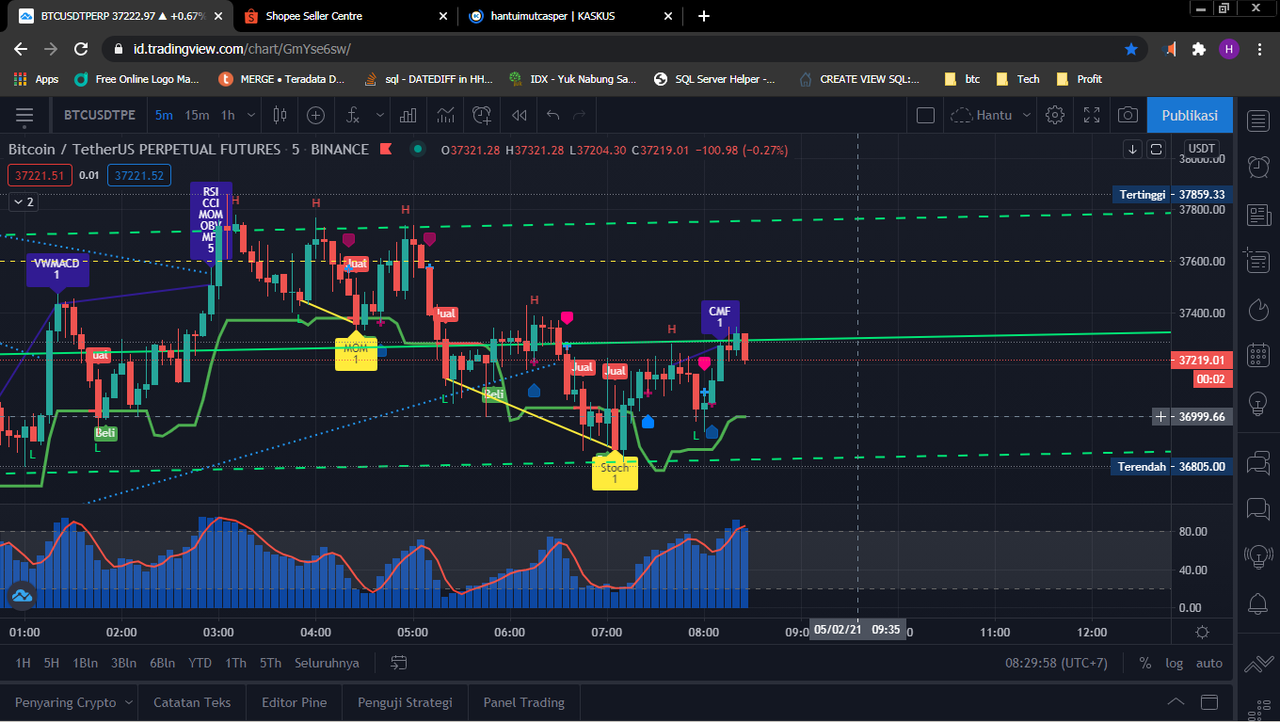Open the hamburger main menu
This screenshot has width=1280, height=723.
click(x=25, y=115)
